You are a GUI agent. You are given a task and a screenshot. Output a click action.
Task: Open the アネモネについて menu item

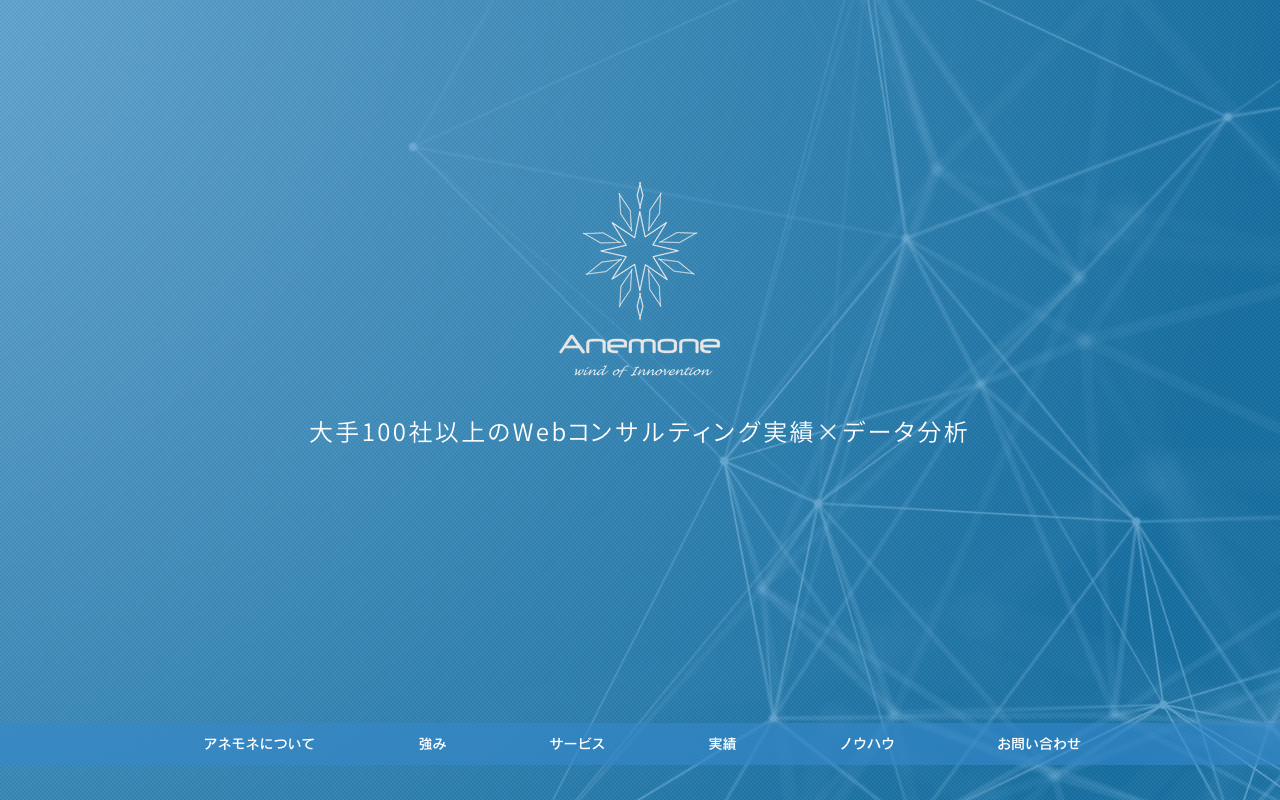(259, 744)
